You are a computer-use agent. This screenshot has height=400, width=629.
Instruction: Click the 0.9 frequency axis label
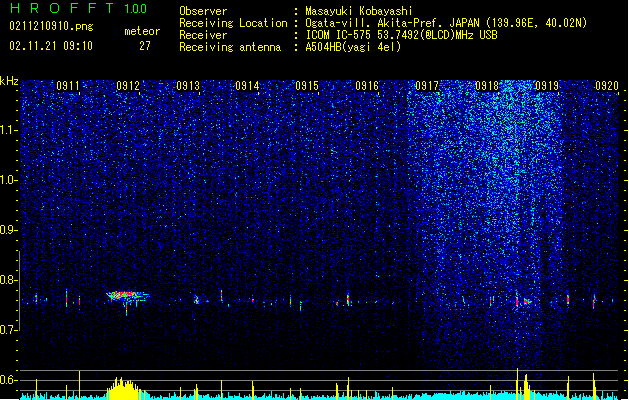[x=8, y=230]
